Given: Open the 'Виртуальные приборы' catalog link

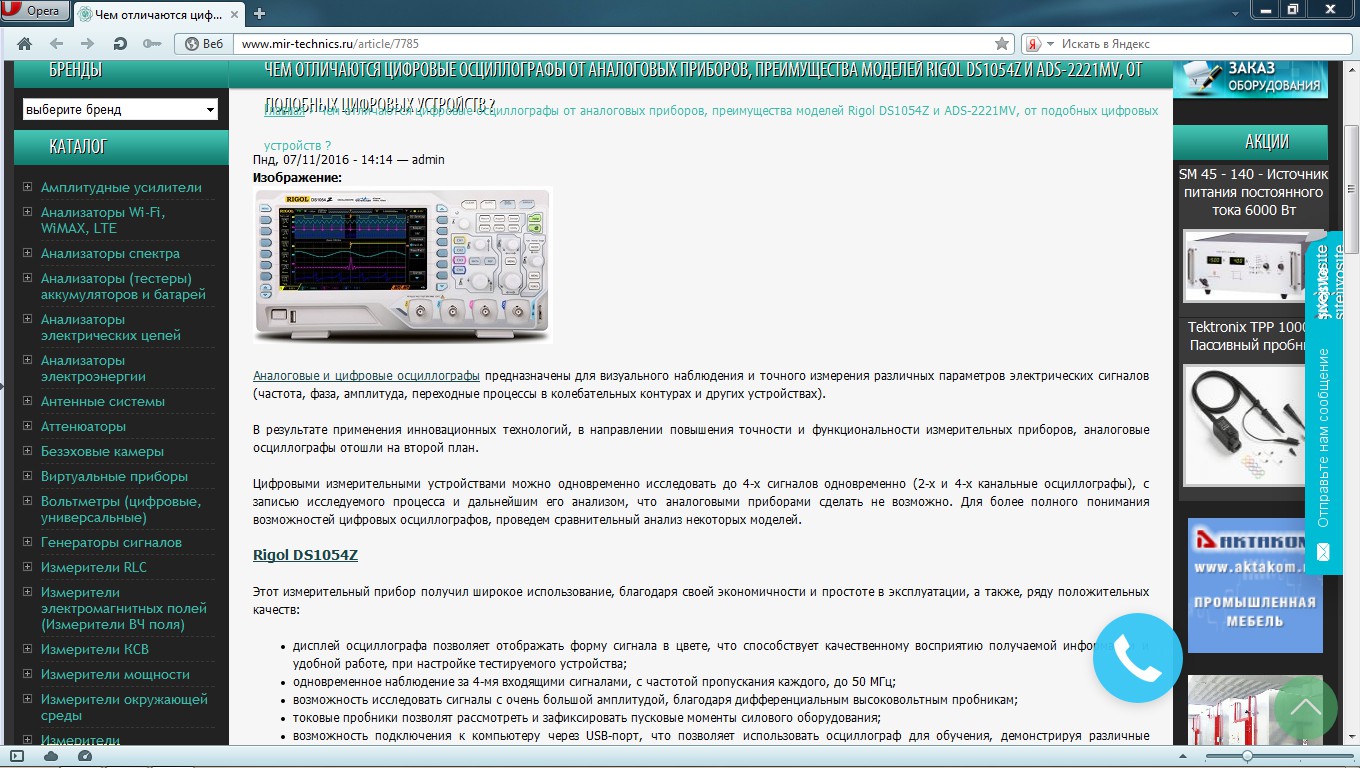Looking at the screenshot, I should (114, 476).
